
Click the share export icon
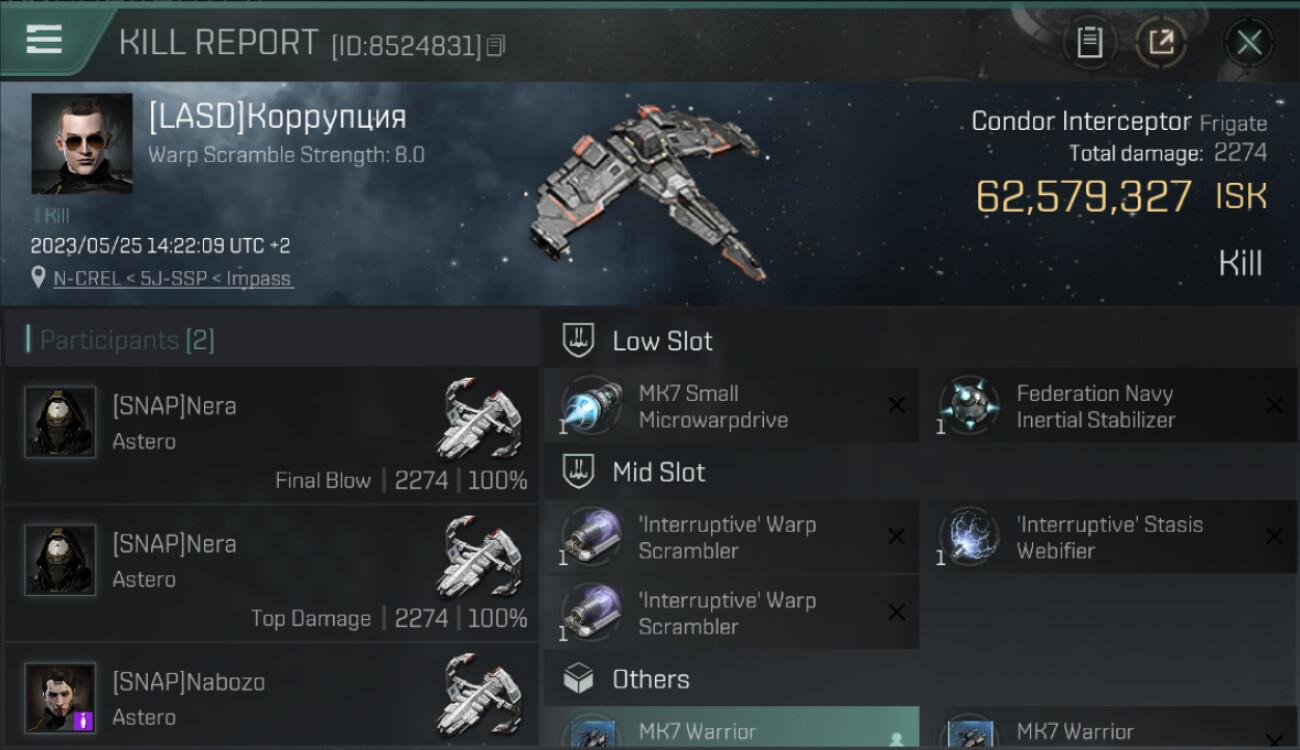(x=1161, y=42)
